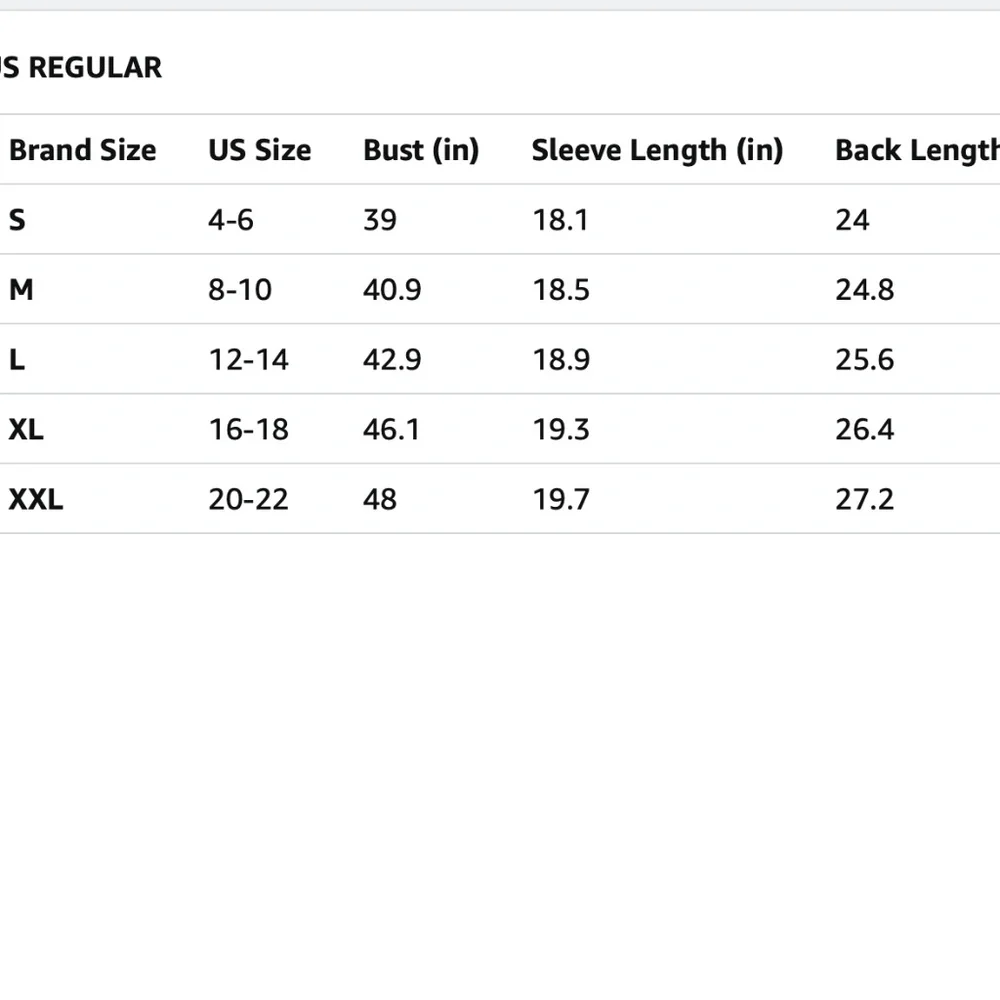Viewport: 1000px width, 1000px height.
Task: Click the bust value 40.9
Action: coord(392,290)
